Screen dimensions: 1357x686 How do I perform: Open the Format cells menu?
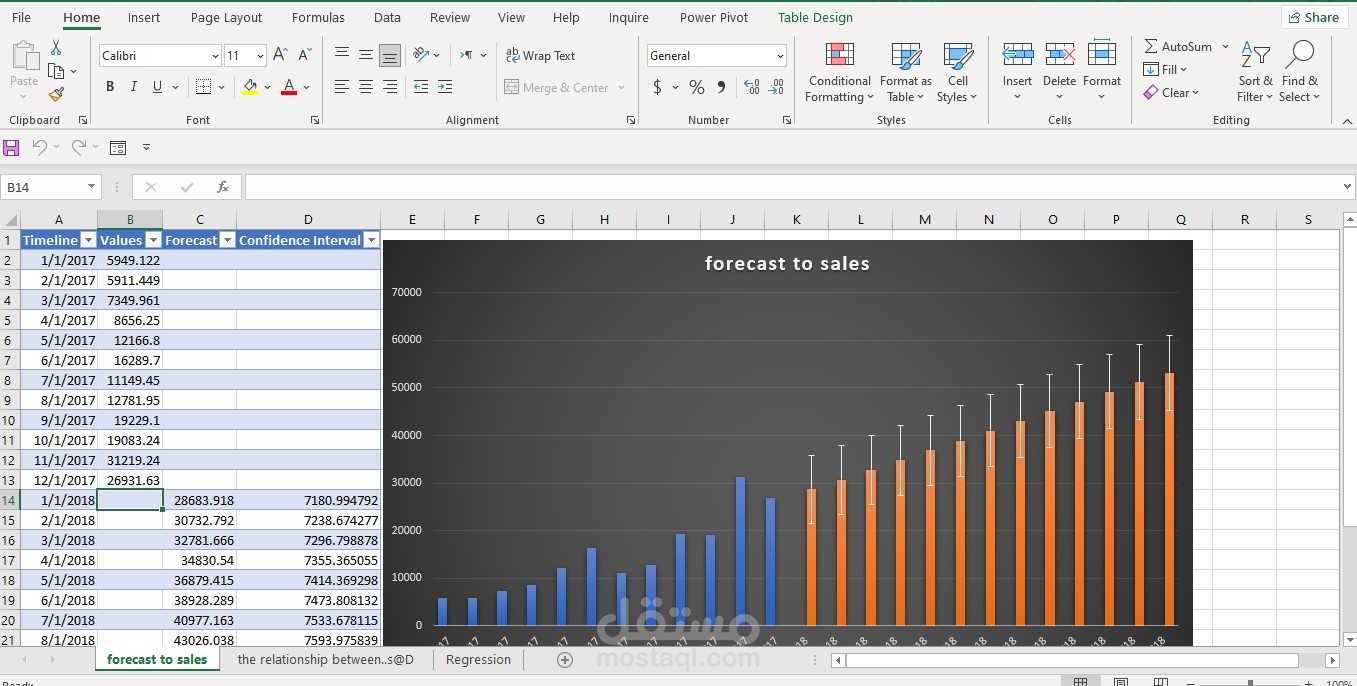pos(1101,72)
